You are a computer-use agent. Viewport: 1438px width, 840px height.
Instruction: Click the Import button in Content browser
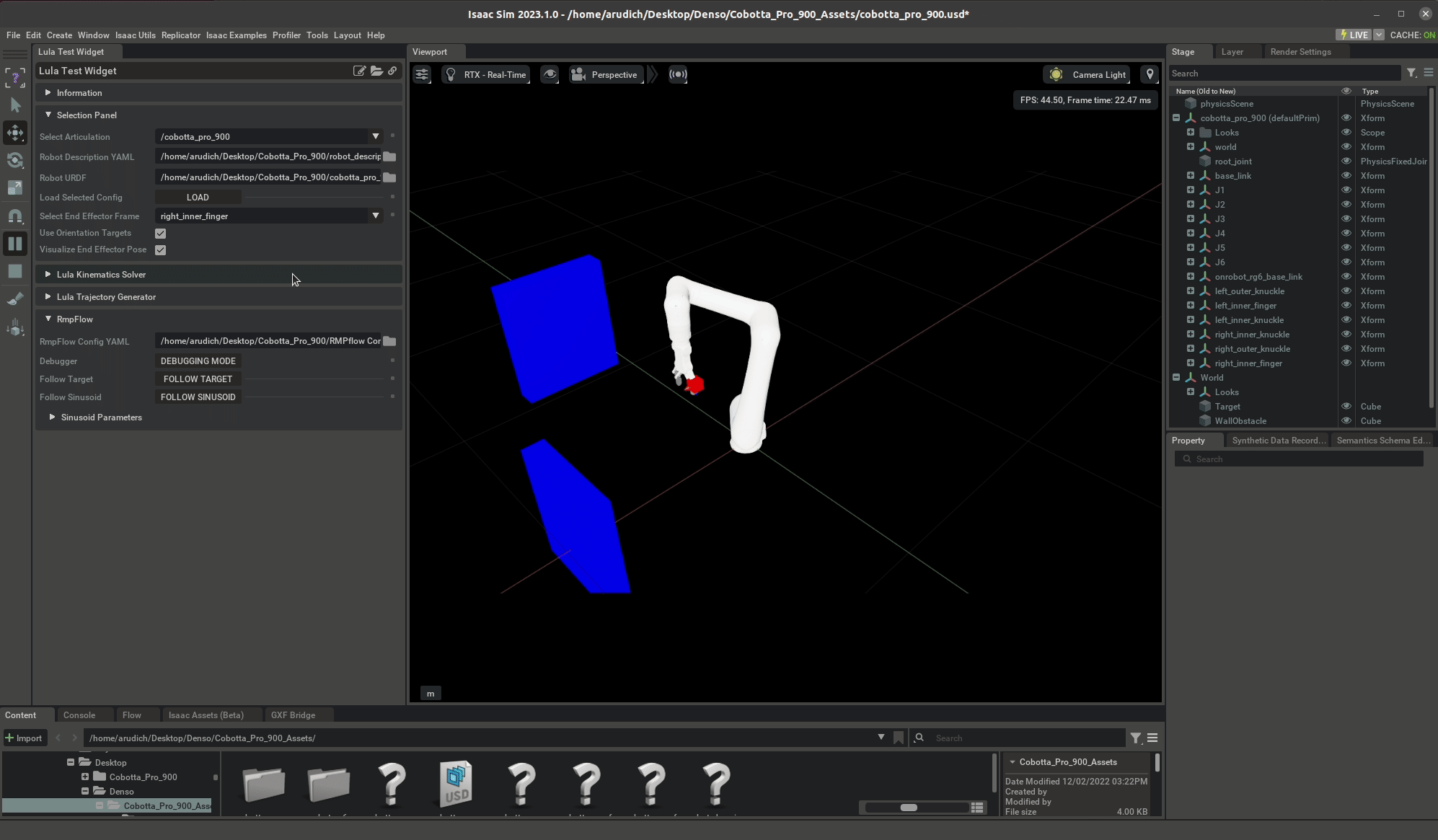[x=24, y=738]
